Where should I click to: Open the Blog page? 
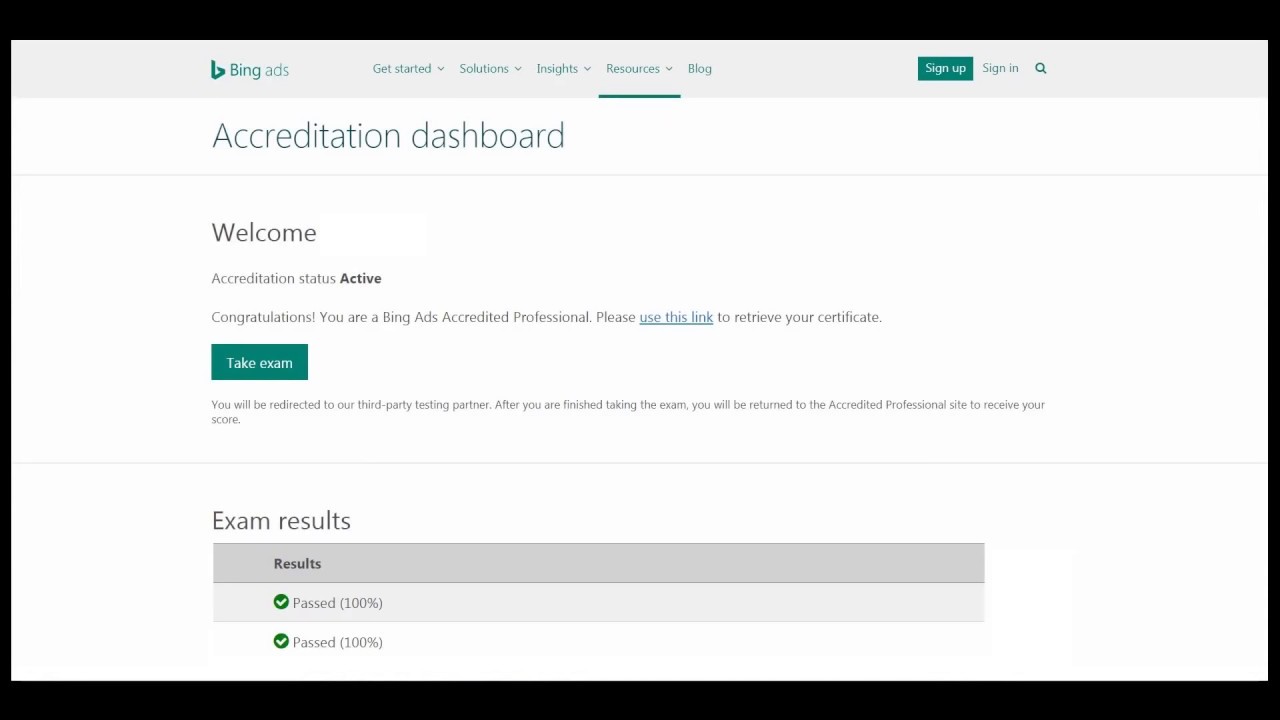pyautogui.click(x=700, y=68)
